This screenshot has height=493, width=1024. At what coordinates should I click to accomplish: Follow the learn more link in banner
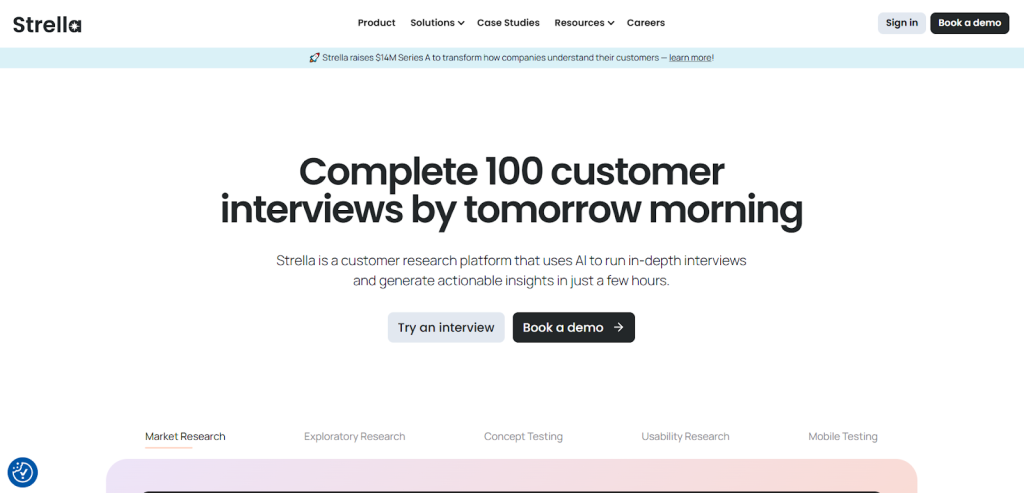(x=690, y=58)
